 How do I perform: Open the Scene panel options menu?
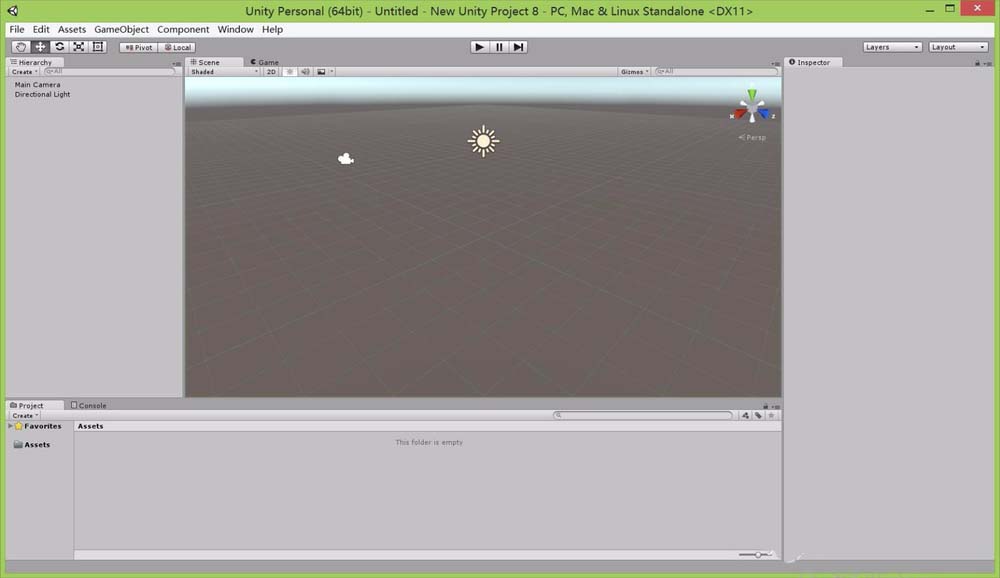[x=776, y=63]
